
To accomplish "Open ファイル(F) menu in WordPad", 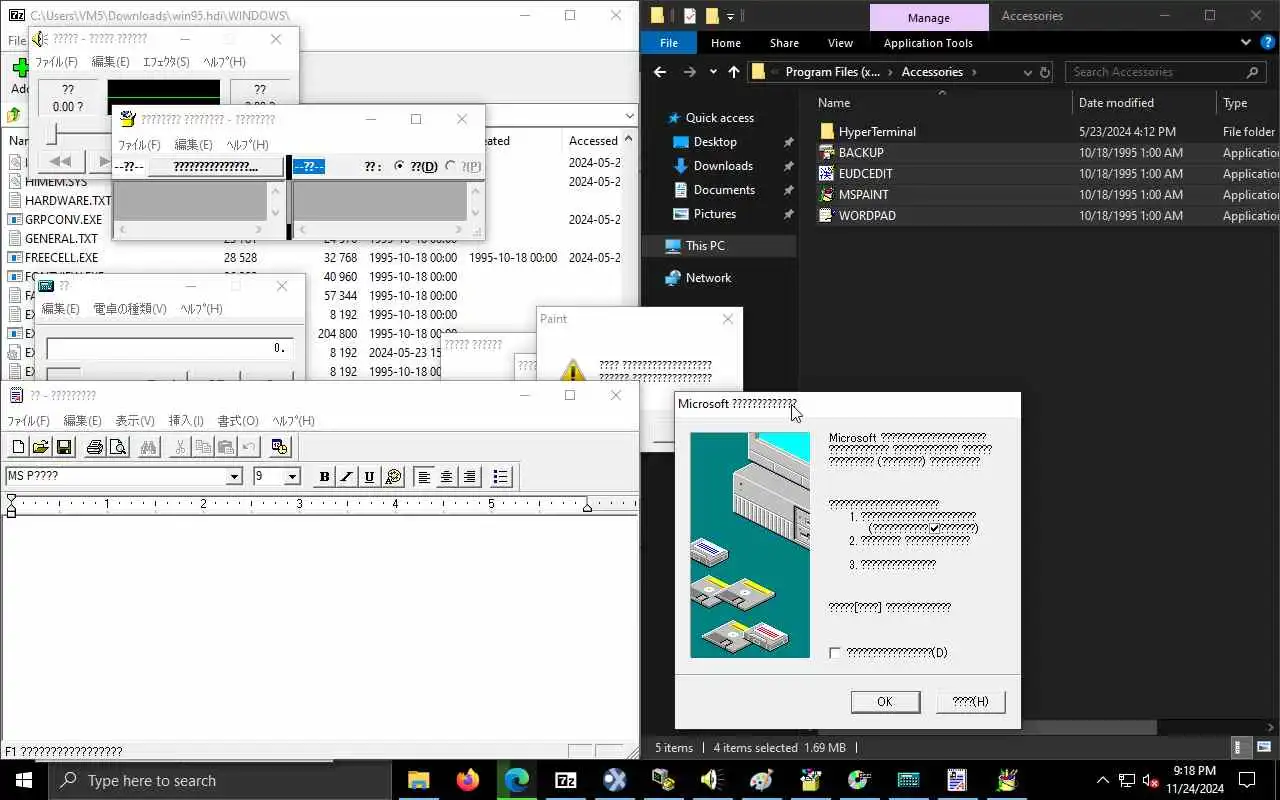I will pos(28,421).
